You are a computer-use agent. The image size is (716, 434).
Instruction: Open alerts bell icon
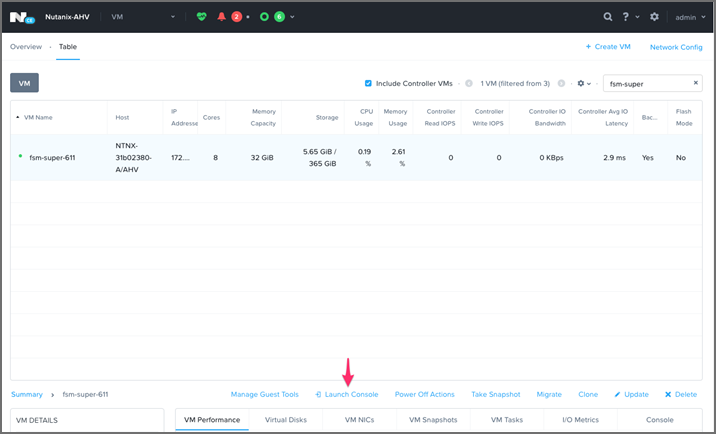pyautogui.click(x=221, y=17)
